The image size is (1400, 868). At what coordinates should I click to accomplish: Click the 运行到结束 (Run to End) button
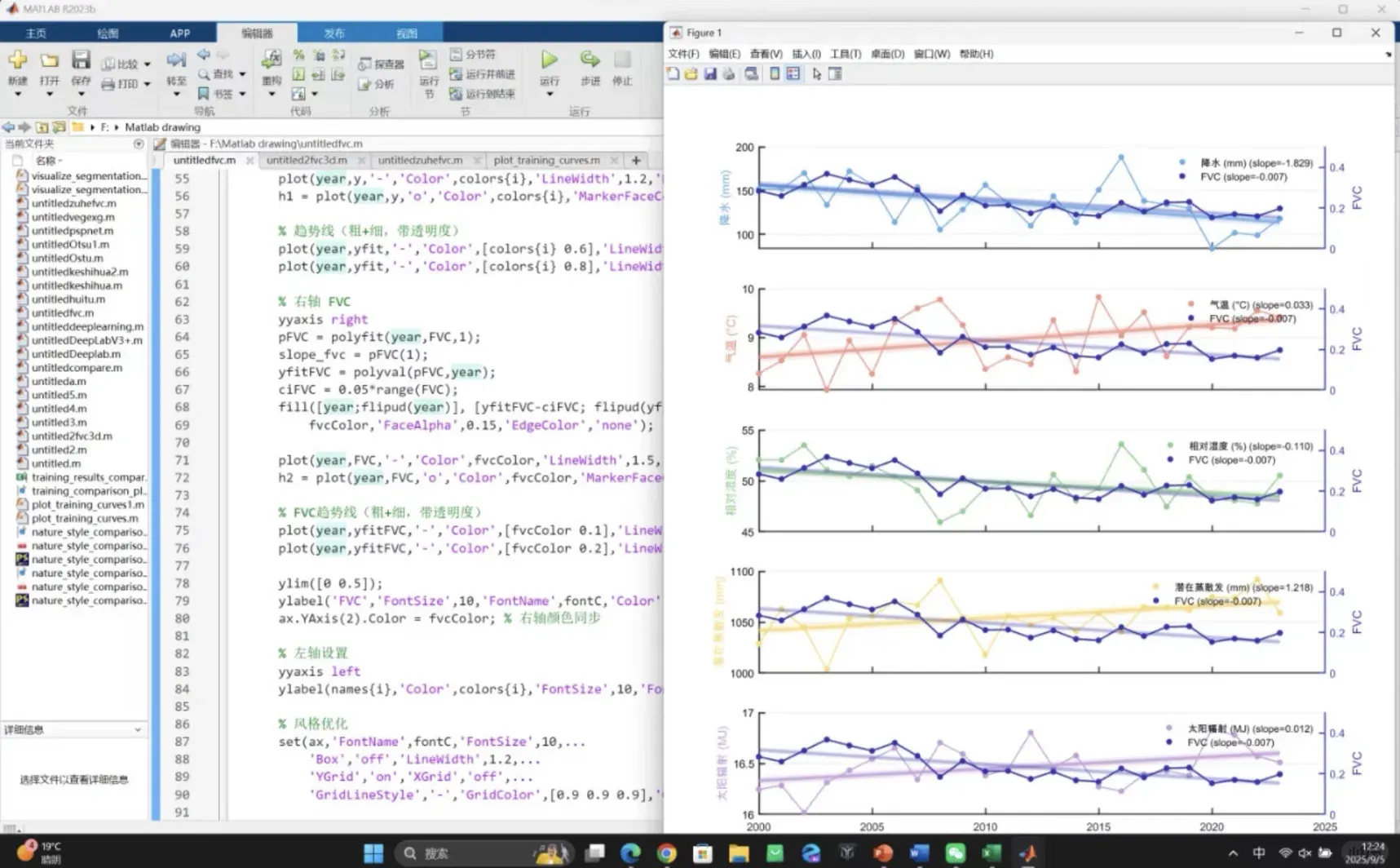click(x=482, y=94)
